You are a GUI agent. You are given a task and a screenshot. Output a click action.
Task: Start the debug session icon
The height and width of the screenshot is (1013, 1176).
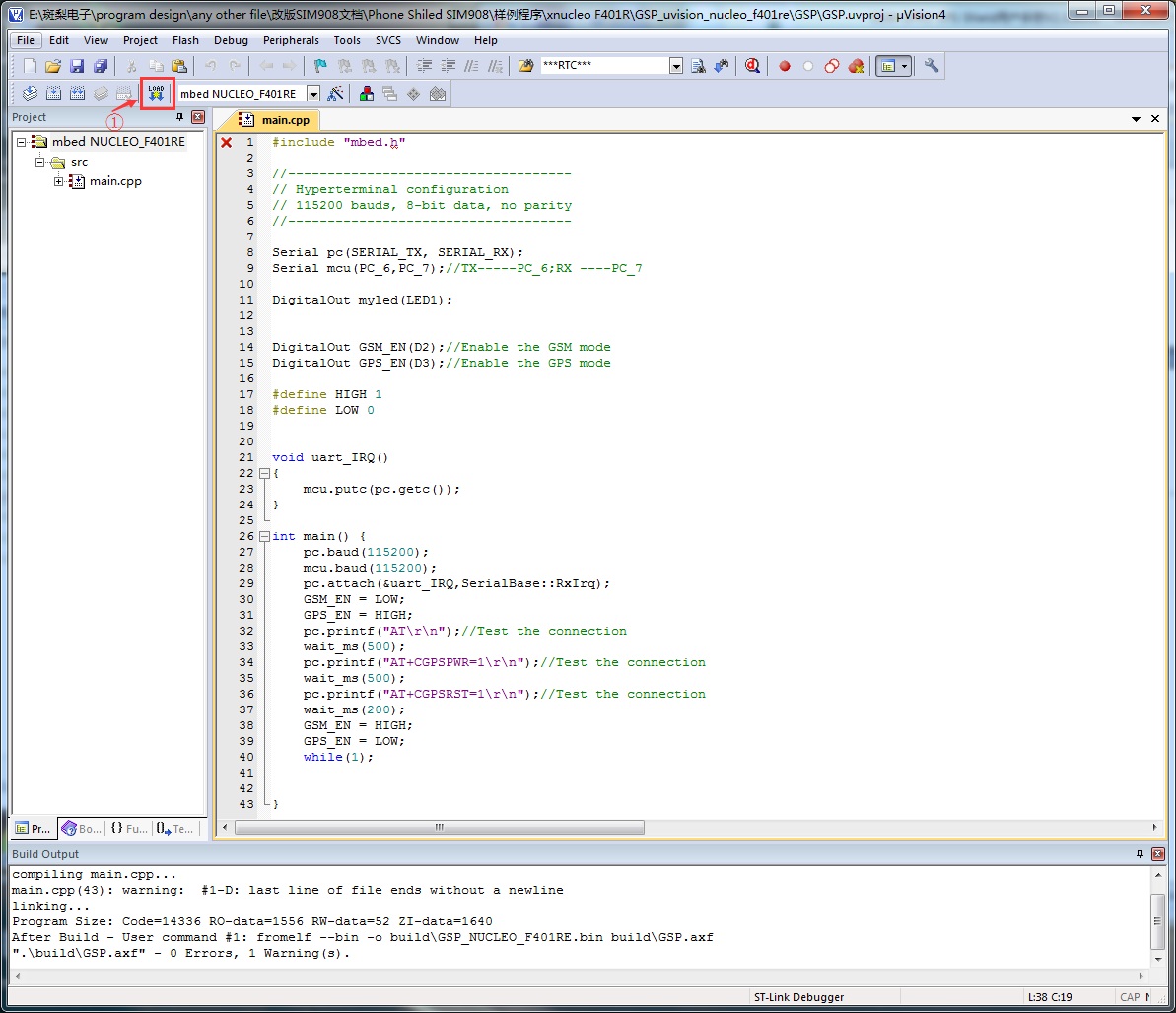tap(752, 66)
